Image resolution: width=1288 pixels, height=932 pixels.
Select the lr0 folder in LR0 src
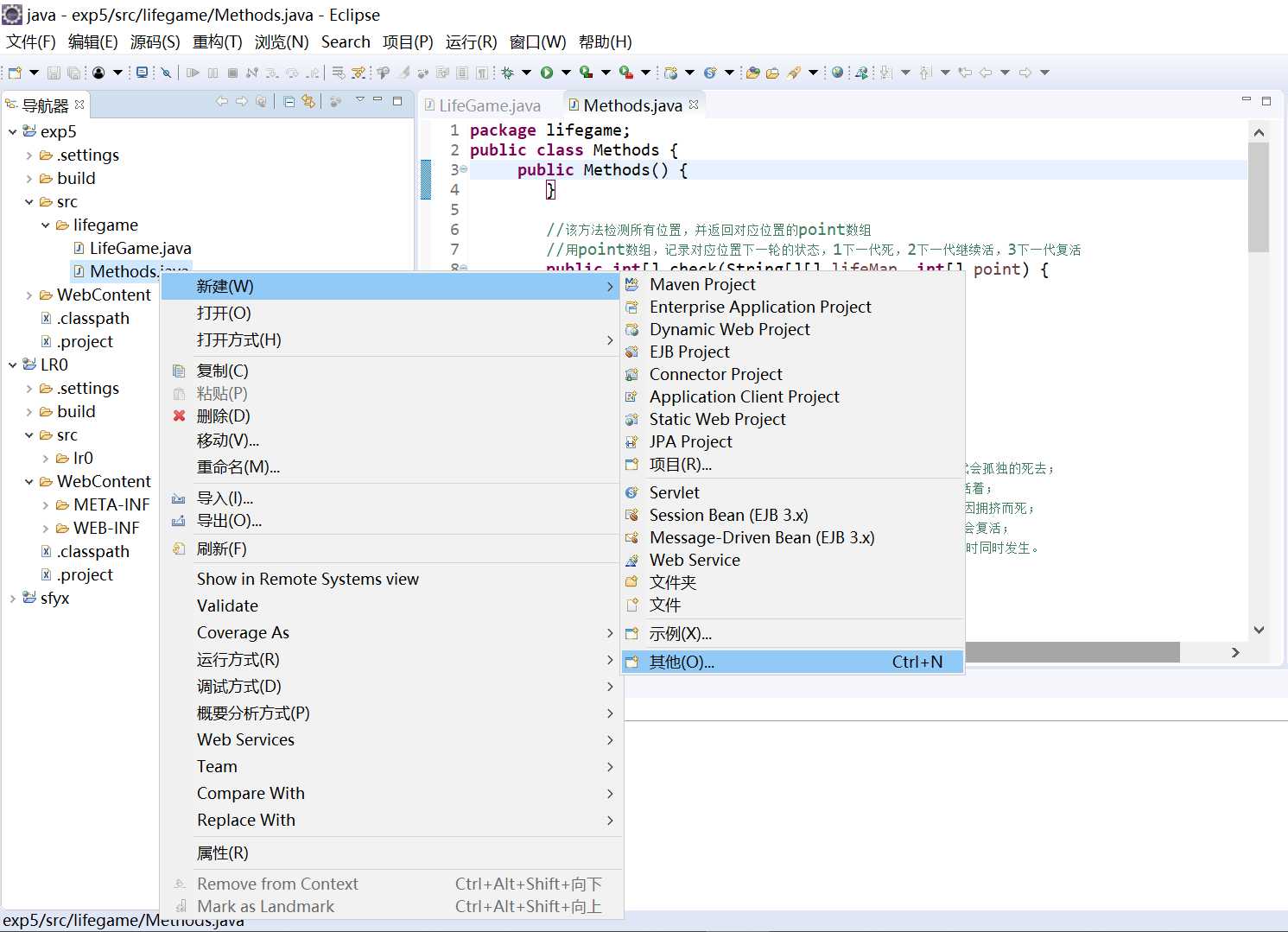(x=83, y=459)
